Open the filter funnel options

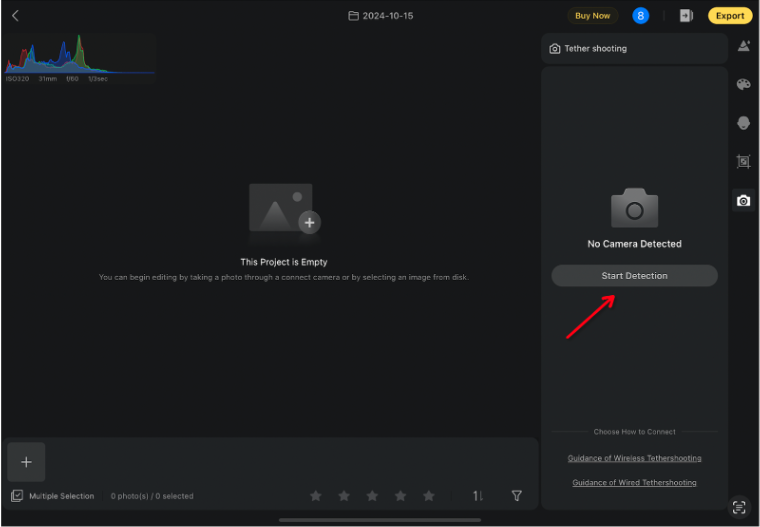coord(517,496)
